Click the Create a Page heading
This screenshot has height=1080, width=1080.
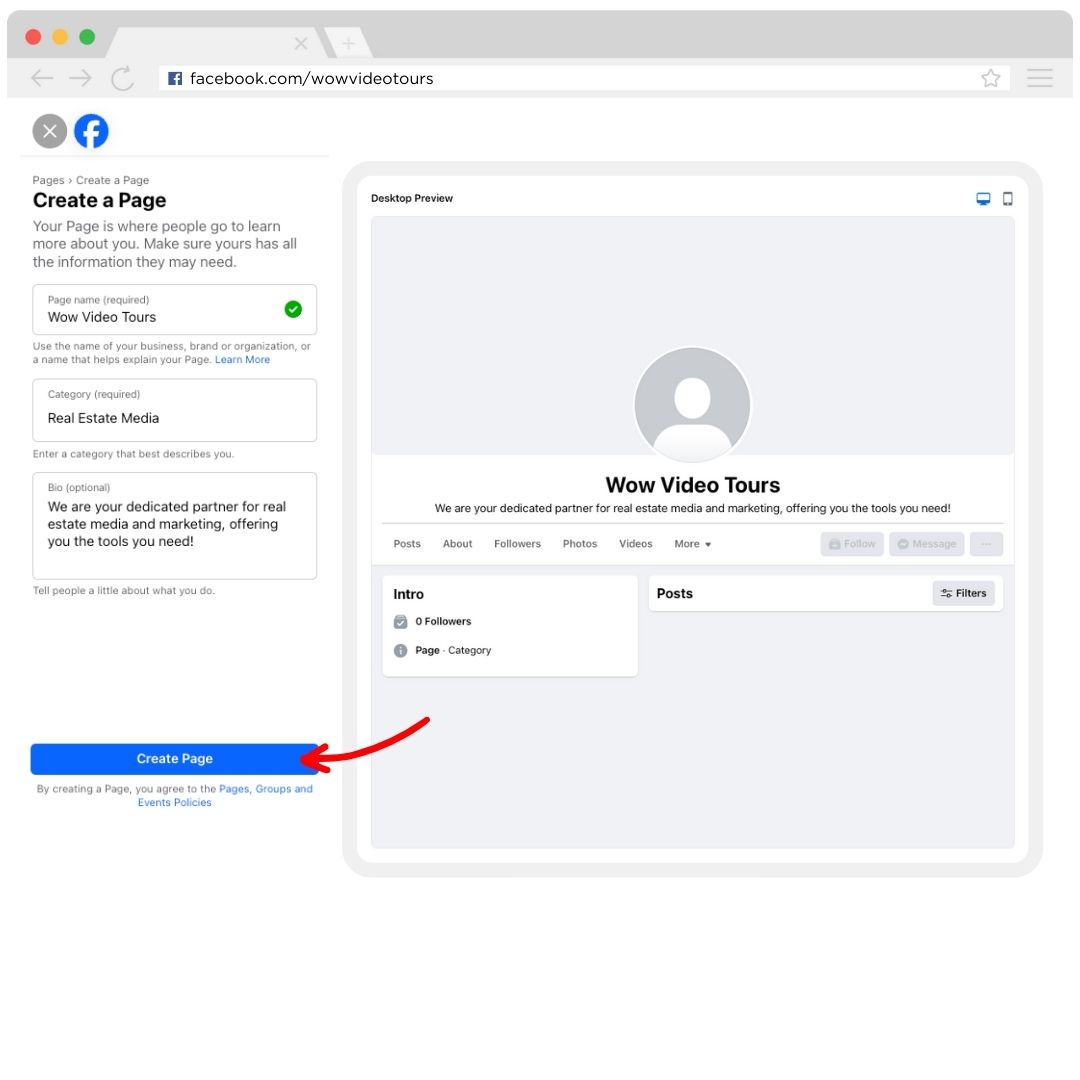99,200
